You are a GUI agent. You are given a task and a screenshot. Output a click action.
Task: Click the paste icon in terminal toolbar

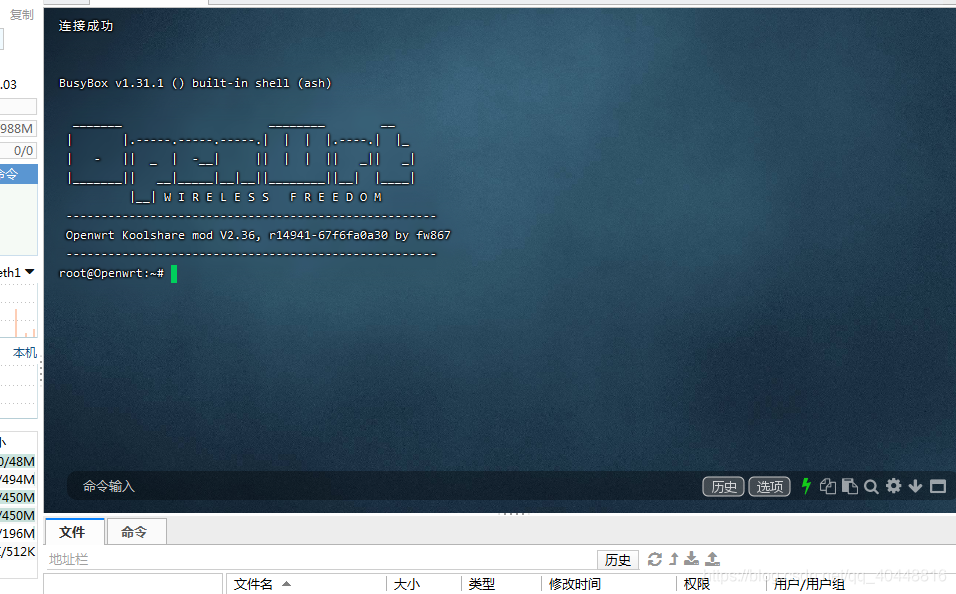849,486
